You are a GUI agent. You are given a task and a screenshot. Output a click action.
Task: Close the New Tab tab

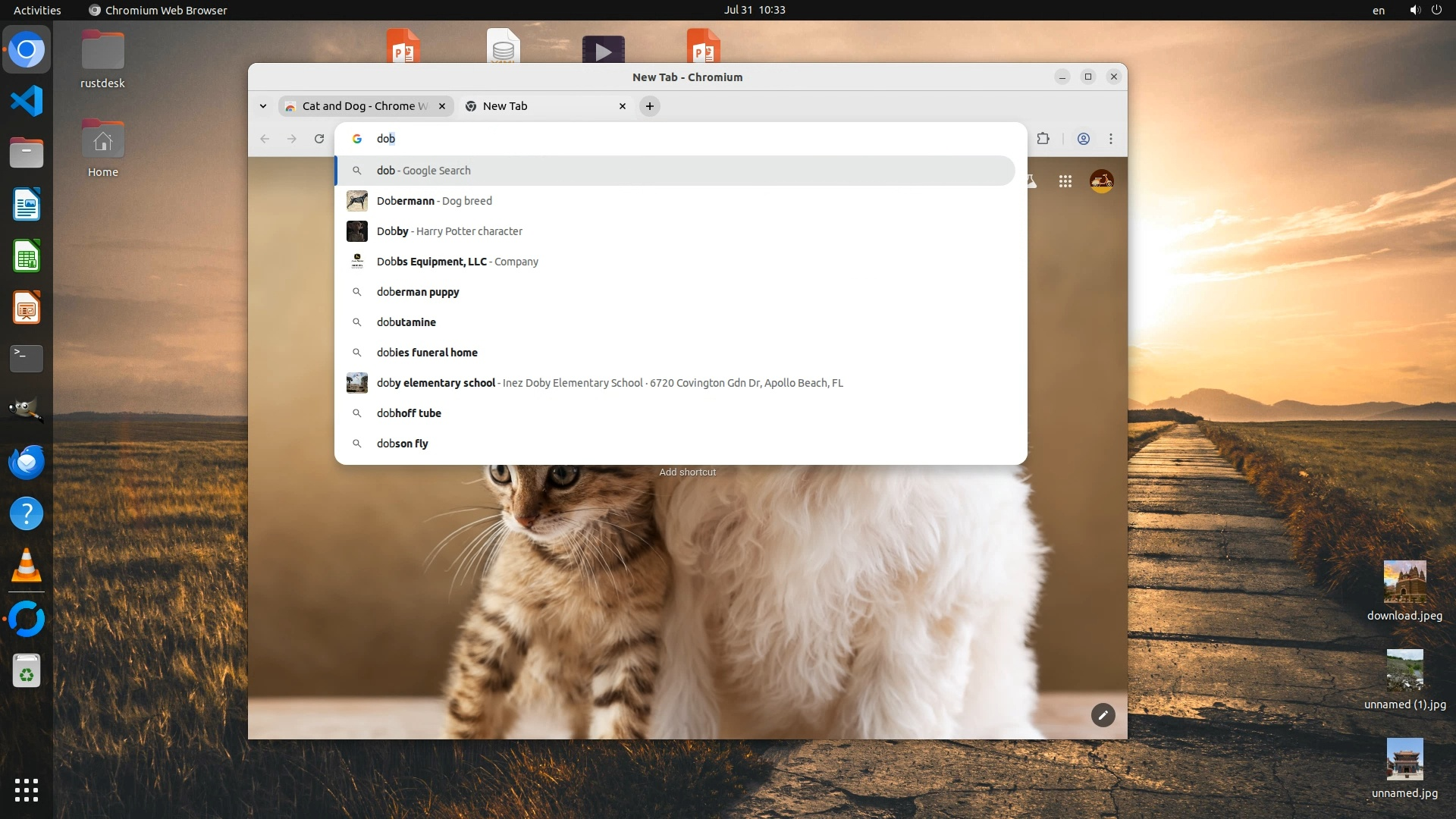(x=623, y=106)
